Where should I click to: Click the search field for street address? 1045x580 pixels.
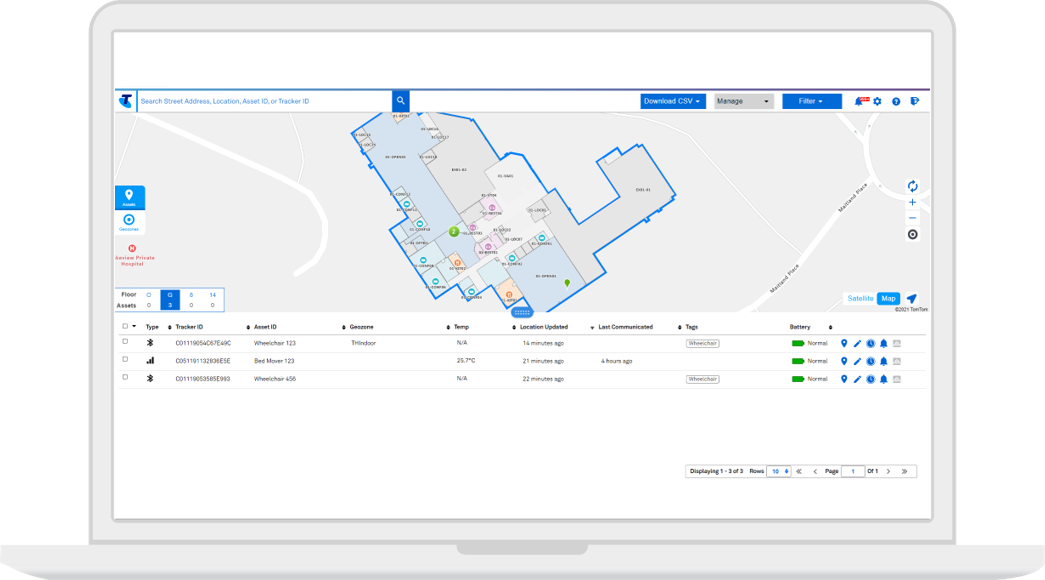(x=260, y=101)
